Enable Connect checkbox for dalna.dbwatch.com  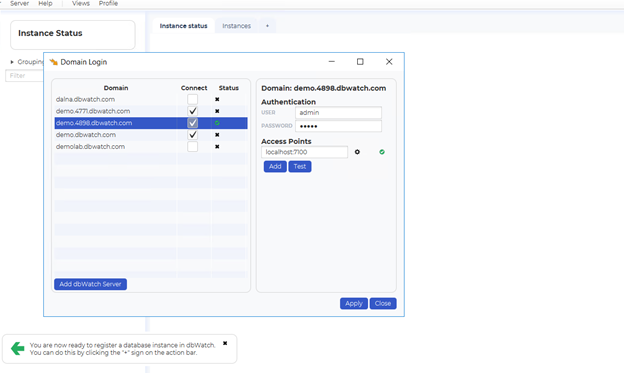(193, 100)
